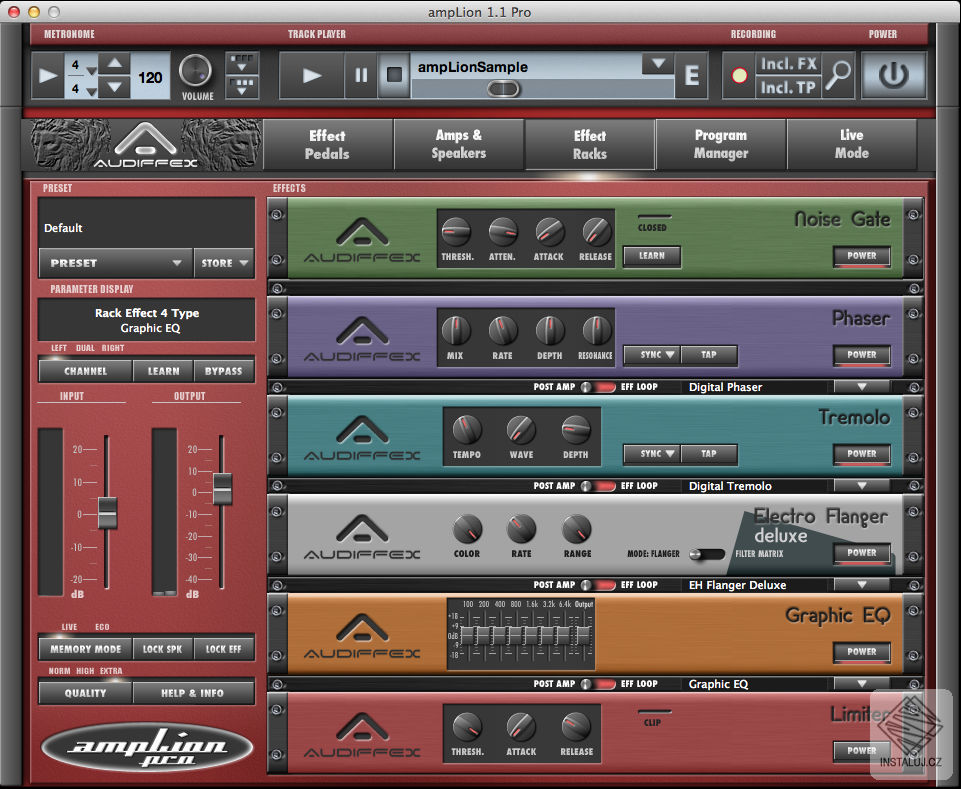Click the Audiffex logo in the header
The width and height of the screenshot is (961, 789).
point(146,145)
